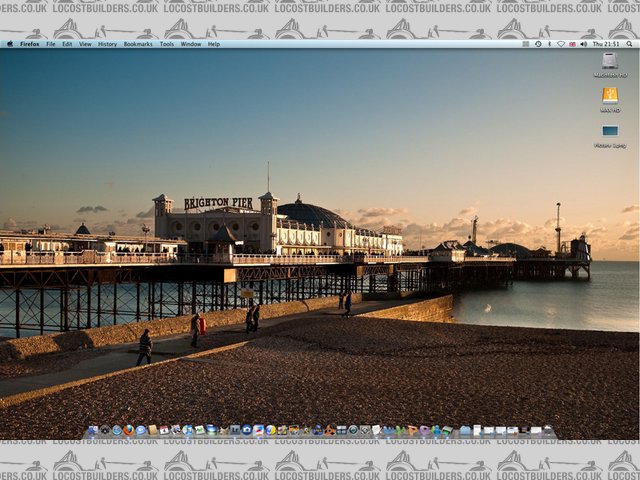Screen dimensions: 640x480
Task: Open the View menu
Action: click(85, 44)
